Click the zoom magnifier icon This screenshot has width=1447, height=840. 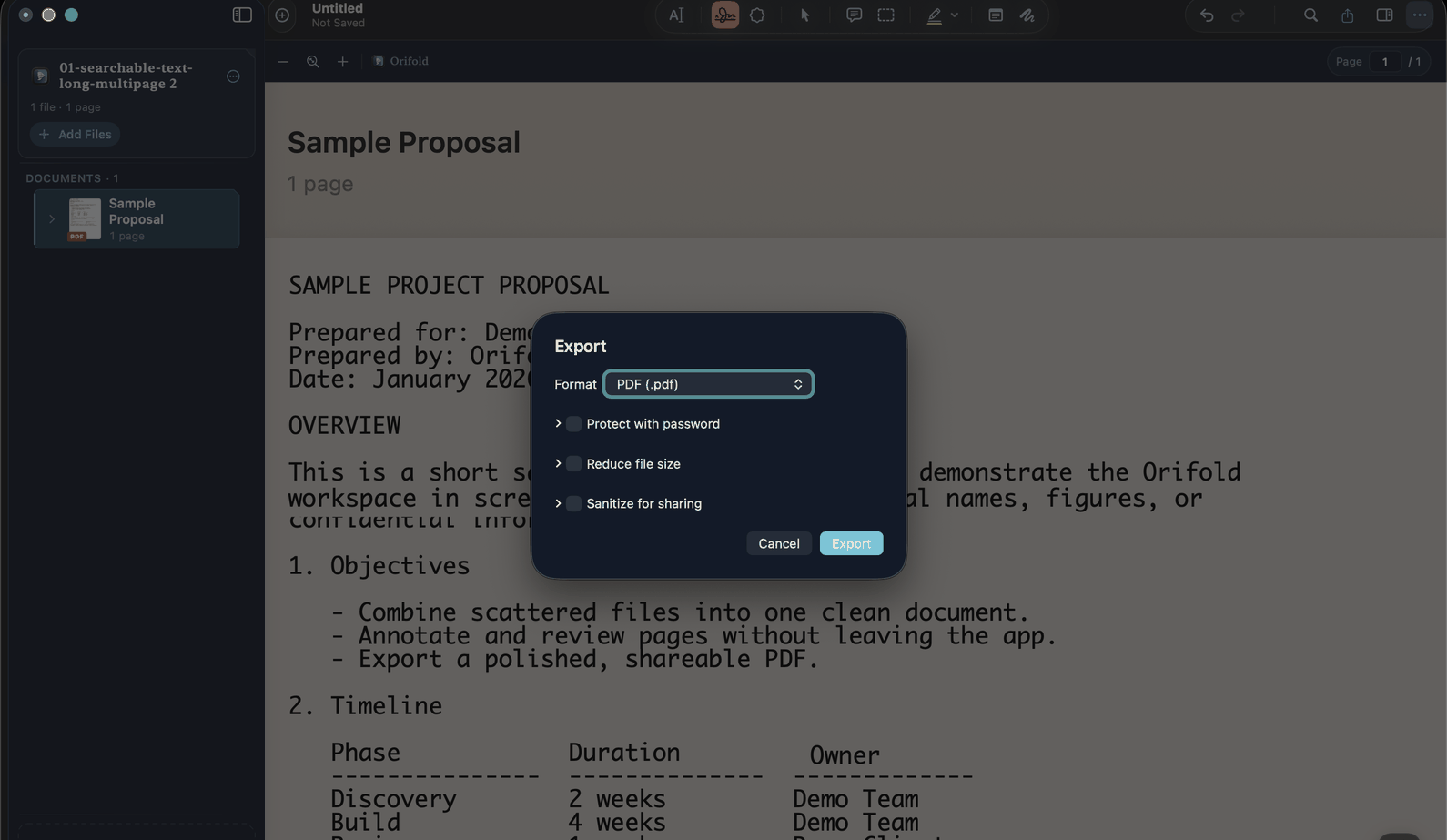[313, 62]
